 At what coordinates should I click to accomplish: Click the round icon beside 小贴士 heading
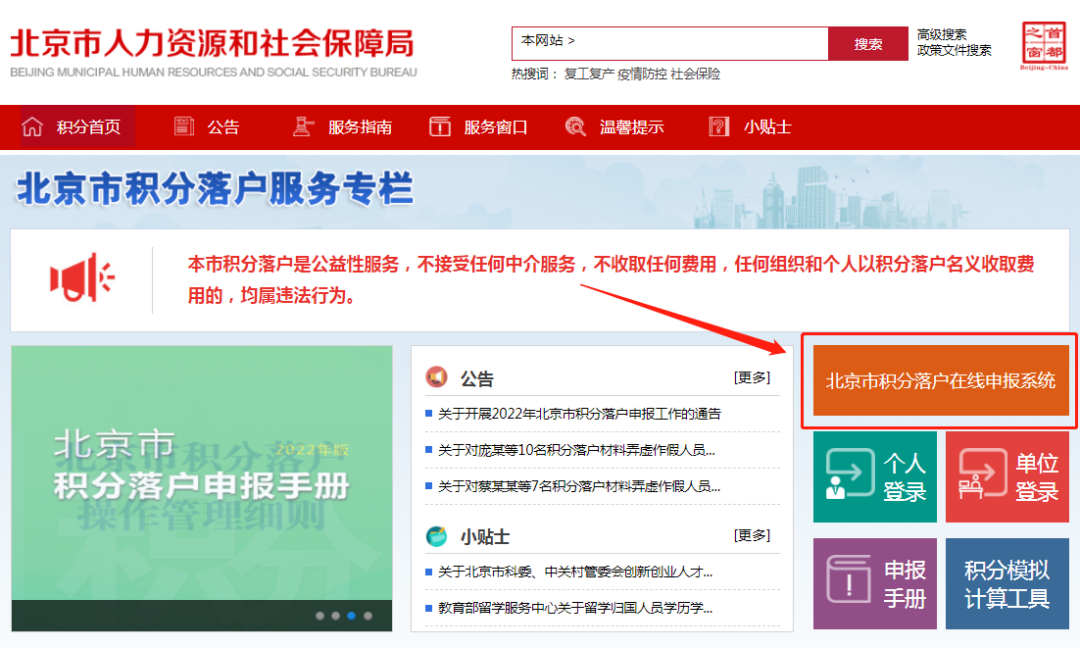click(x=437, y=535)
